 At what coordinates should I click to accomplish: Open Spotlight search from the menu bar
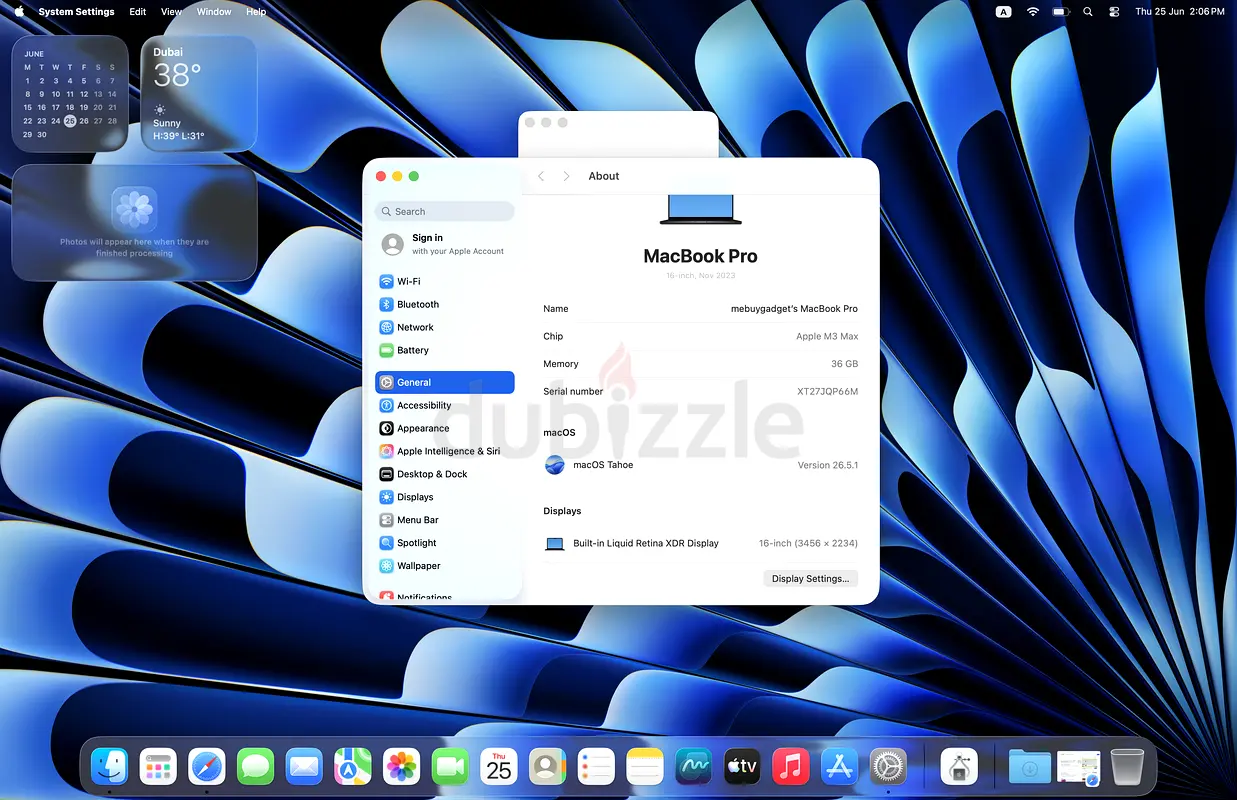click(1088, 12)
